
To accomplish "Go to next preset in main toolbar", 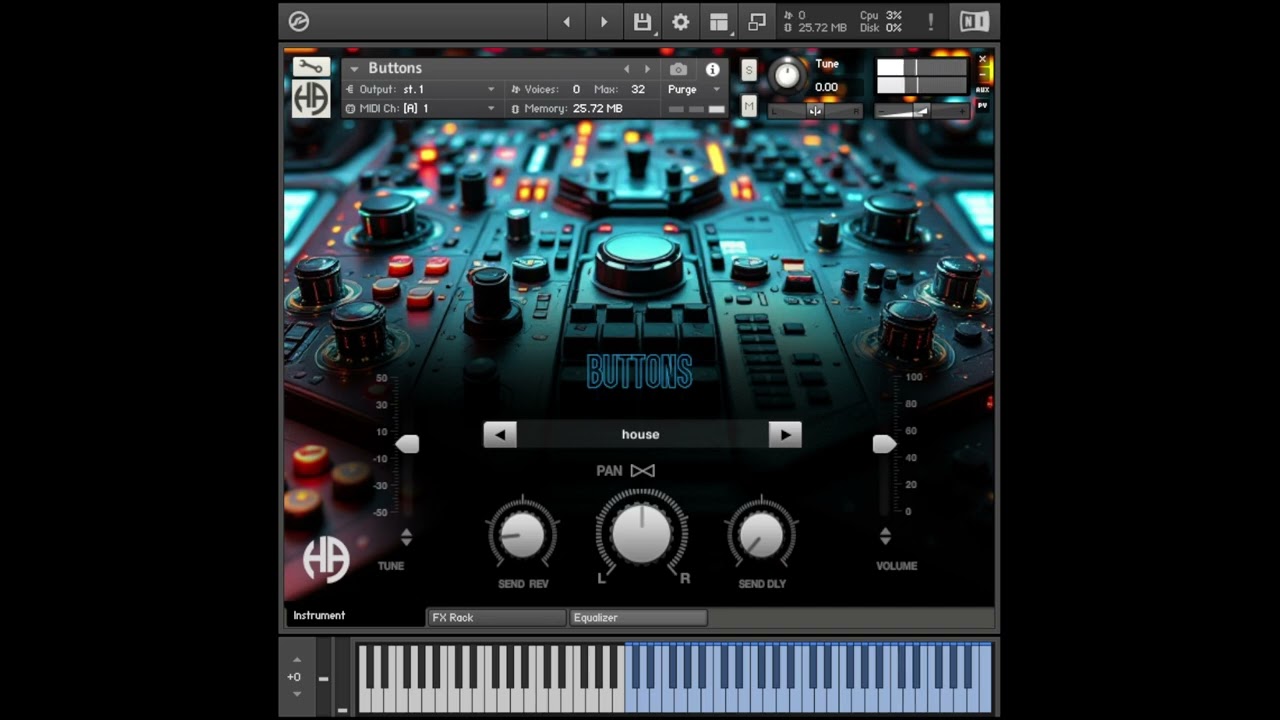I will [x=604, y=22].
